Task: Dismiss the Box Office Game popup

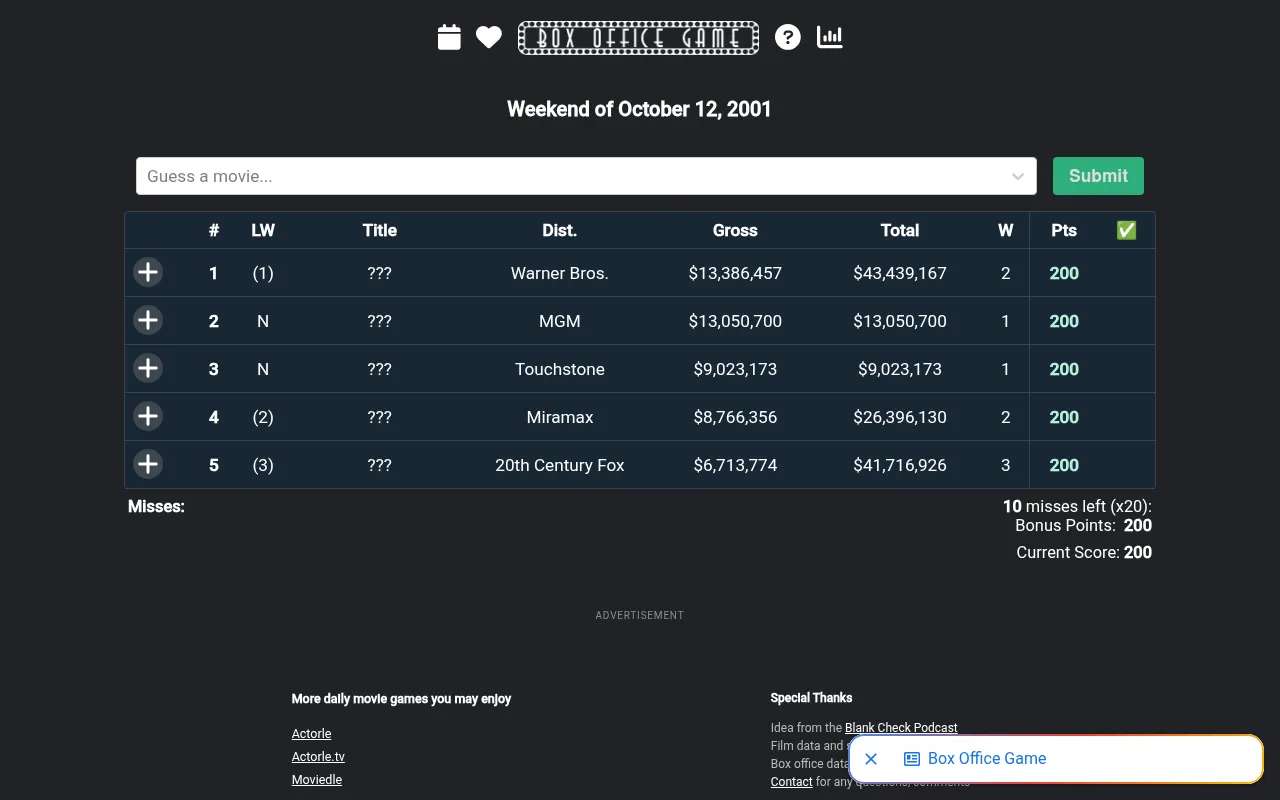Action: [x=871, y=759]
